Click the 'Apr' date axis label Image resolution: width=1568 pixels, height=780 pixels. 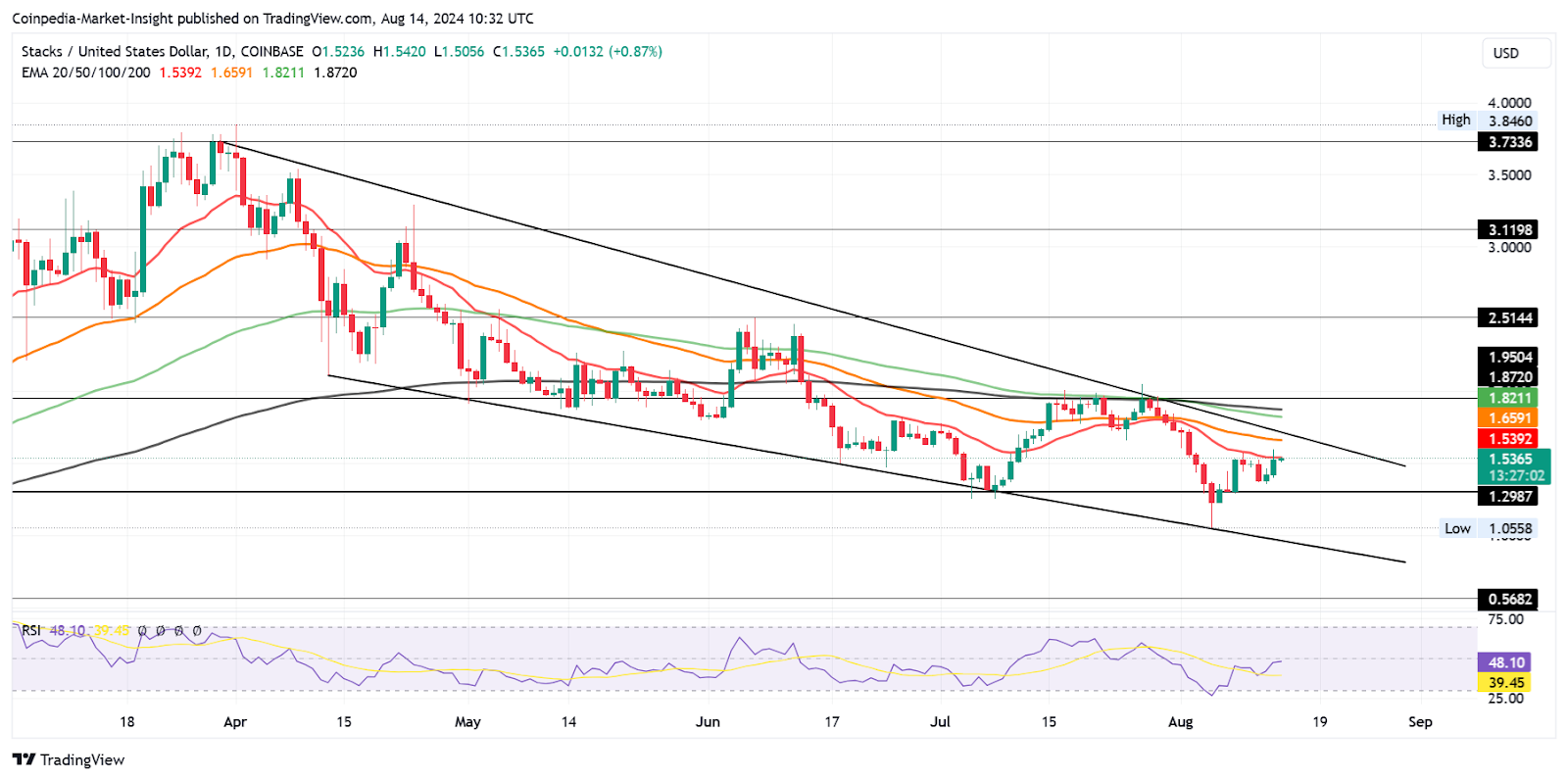235,722
